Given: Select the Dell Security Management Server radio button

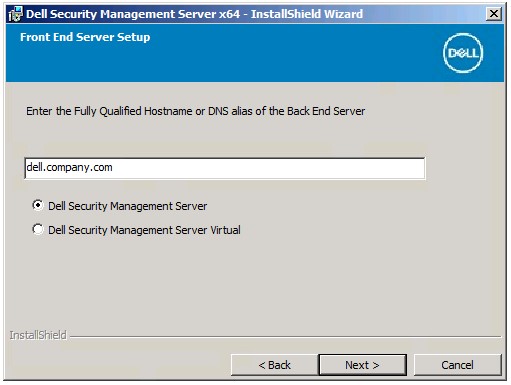Looking at the screenshot, I should [x=38, y=205].
